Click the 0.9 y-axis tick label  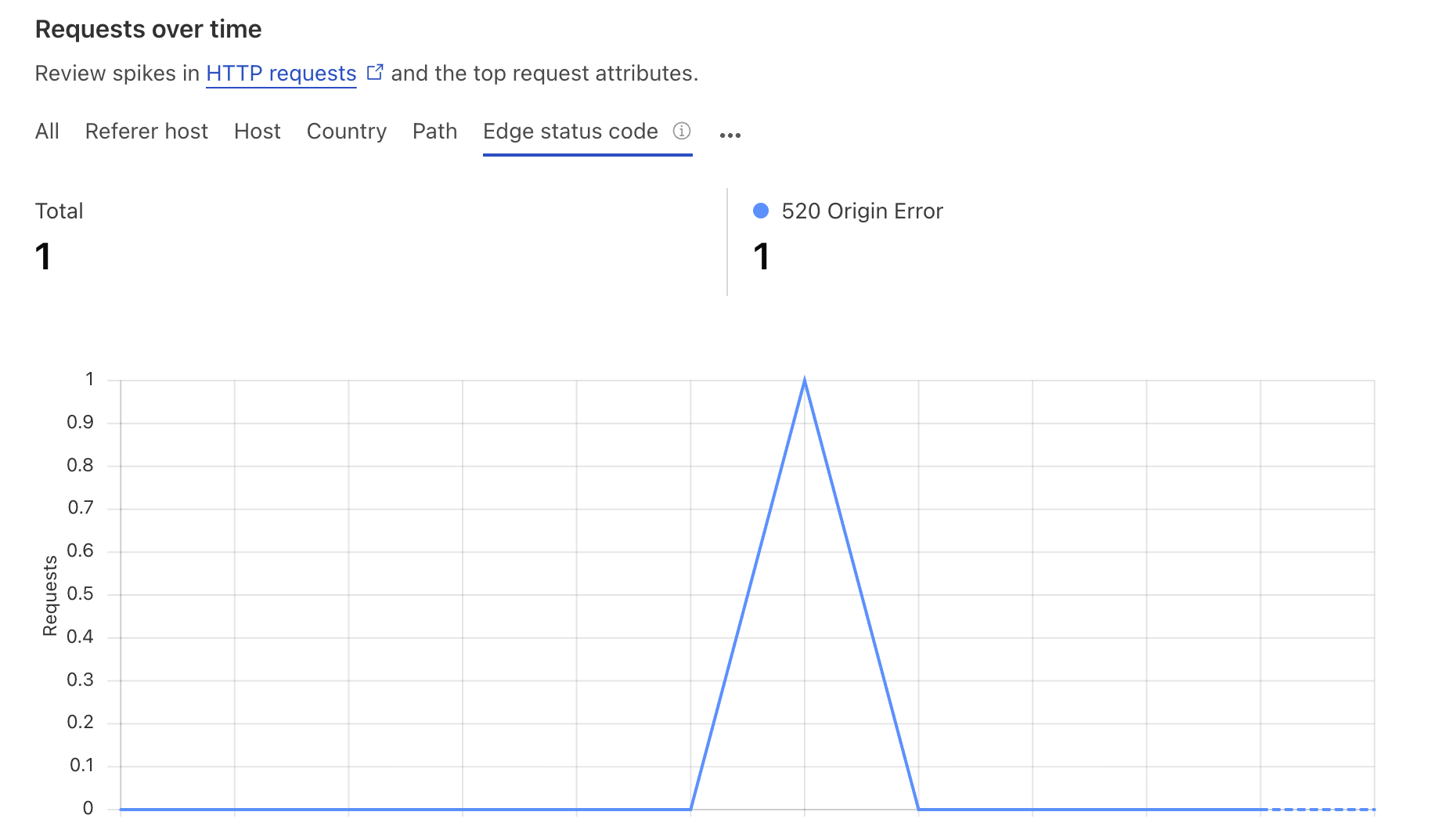point(80,422)
